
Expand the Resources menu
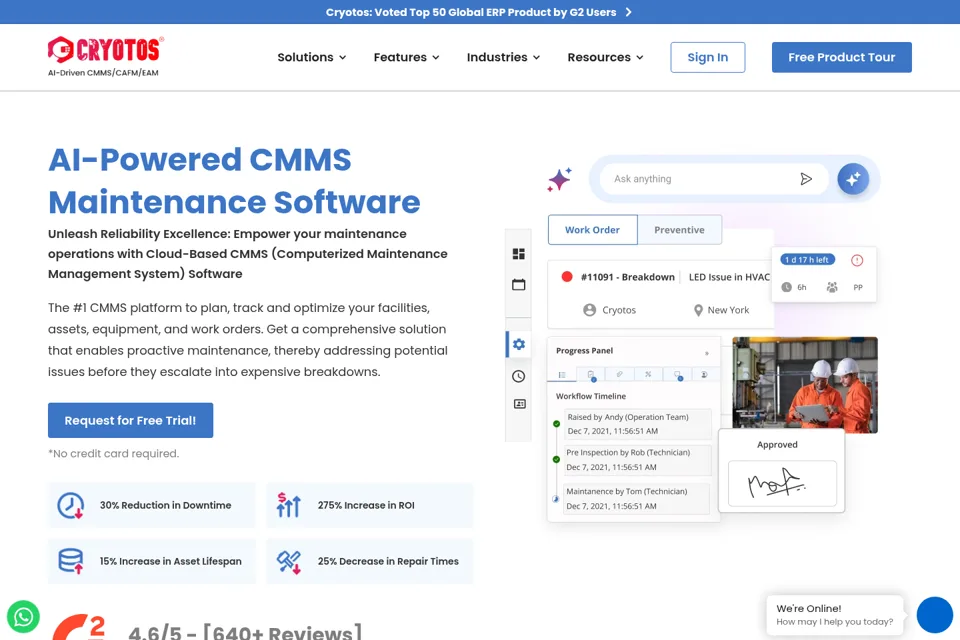[x=606, y=57]
